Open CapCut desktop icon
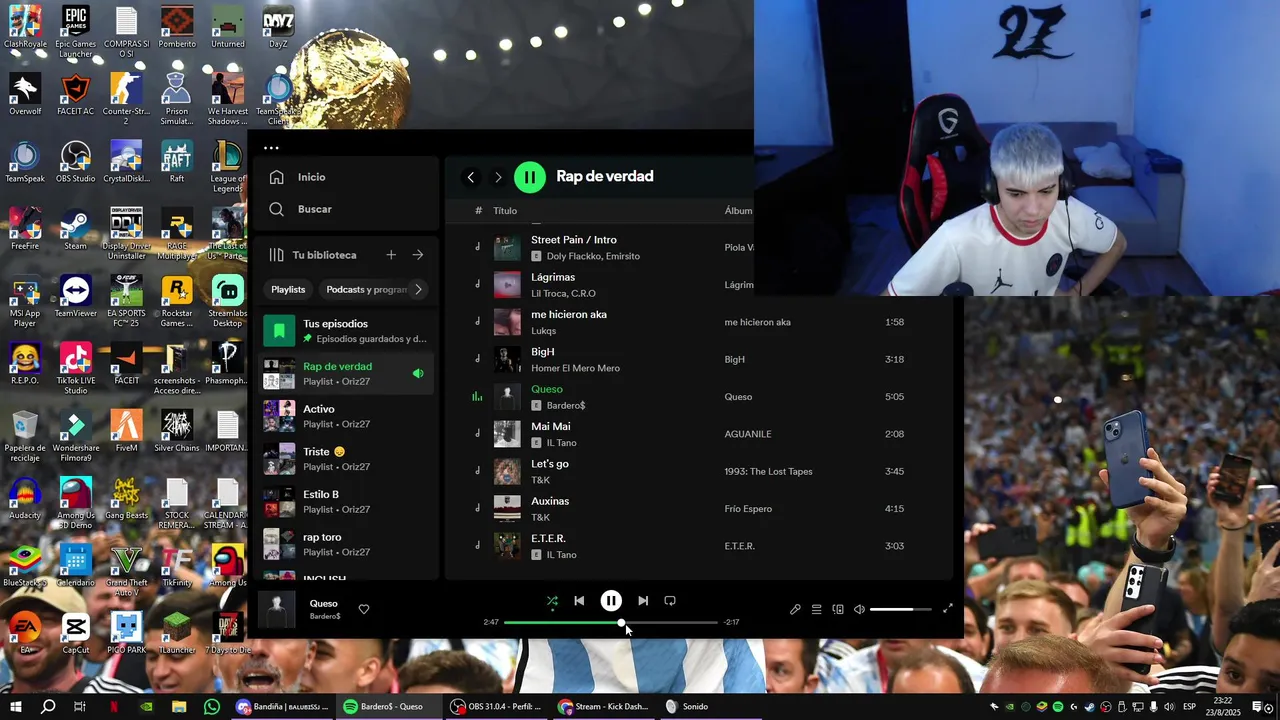Image resolution: width=1280 pixels, height=720 pixels. [76, 633]
